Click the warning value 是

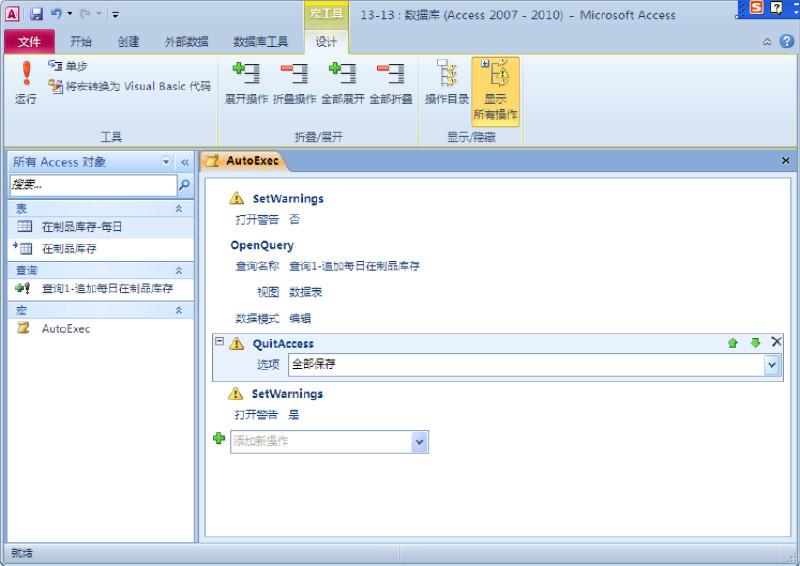[293, 414]
